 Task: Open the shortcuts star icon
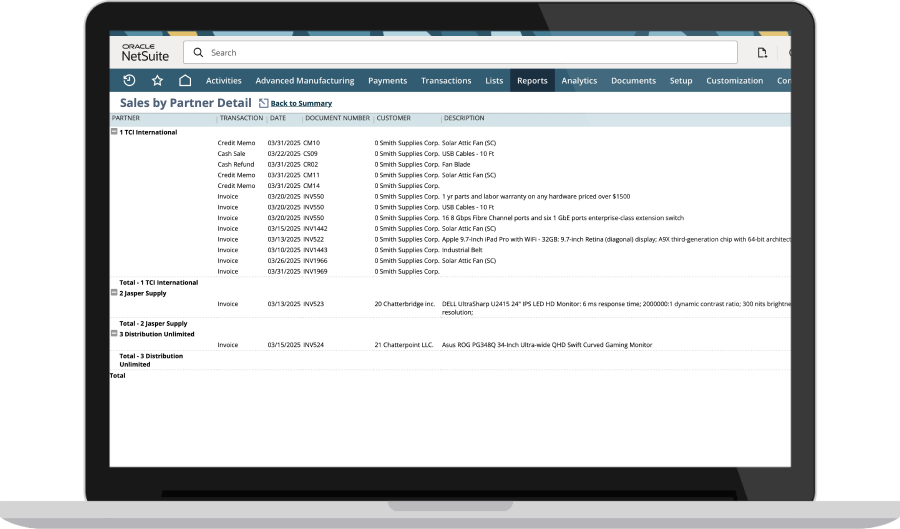157,80
